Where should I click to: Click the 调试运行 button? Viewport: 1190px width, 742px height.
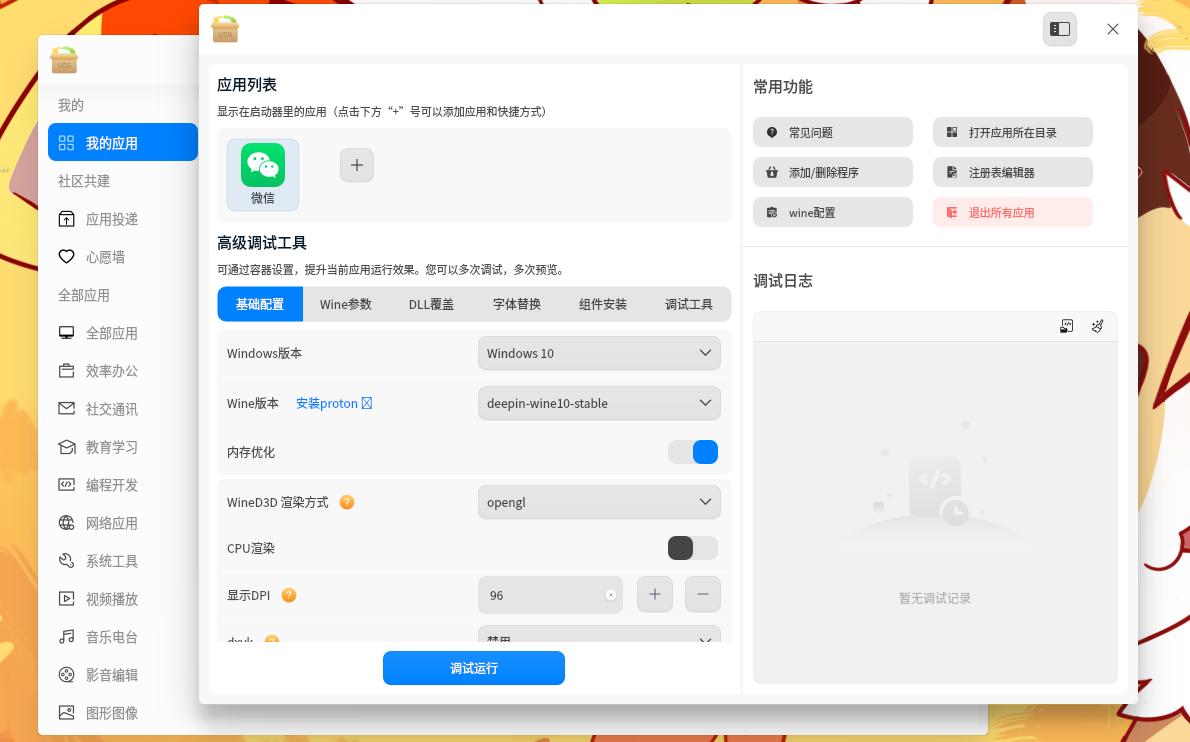click(x=474, y=668)
